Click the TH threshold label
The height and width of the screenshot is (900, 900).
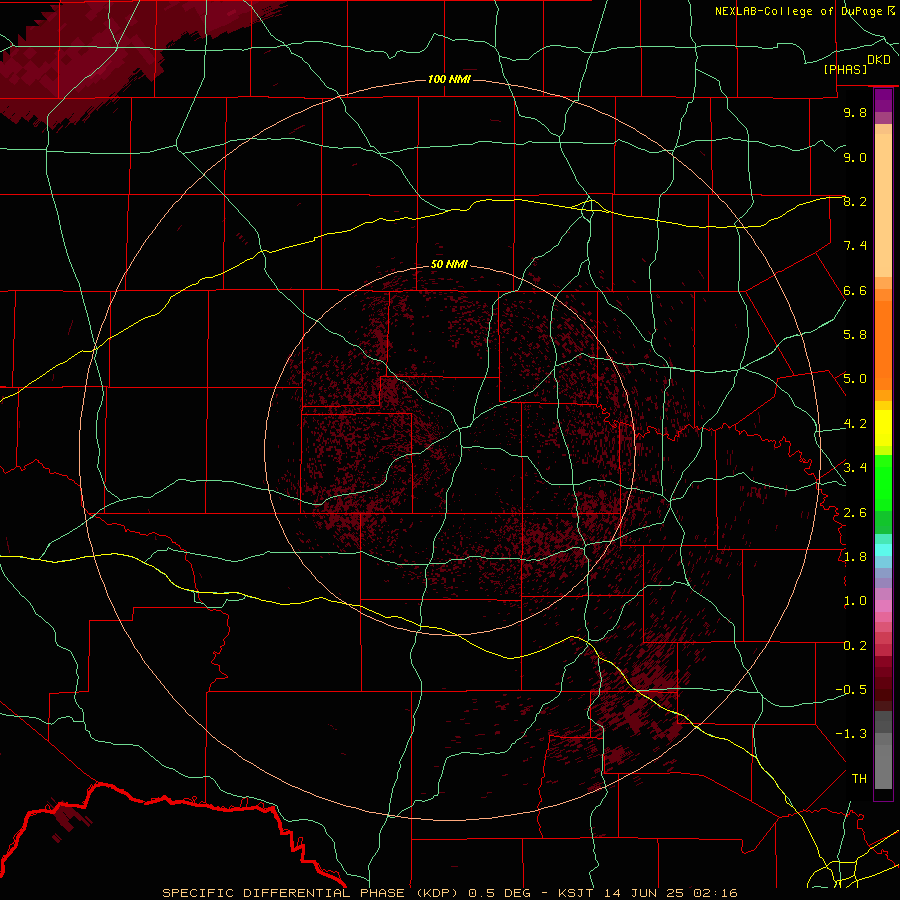[859, 779]
